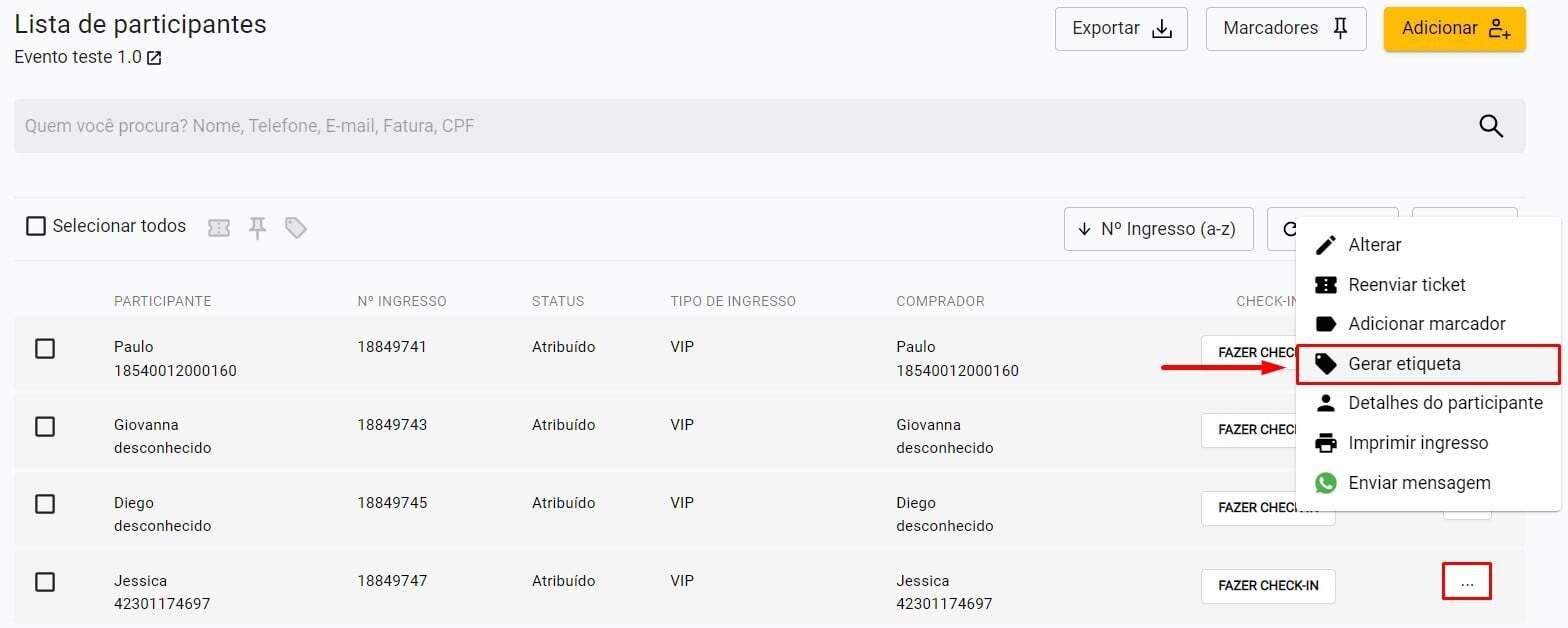Open the Marcadores options button

click(1285, 28)
